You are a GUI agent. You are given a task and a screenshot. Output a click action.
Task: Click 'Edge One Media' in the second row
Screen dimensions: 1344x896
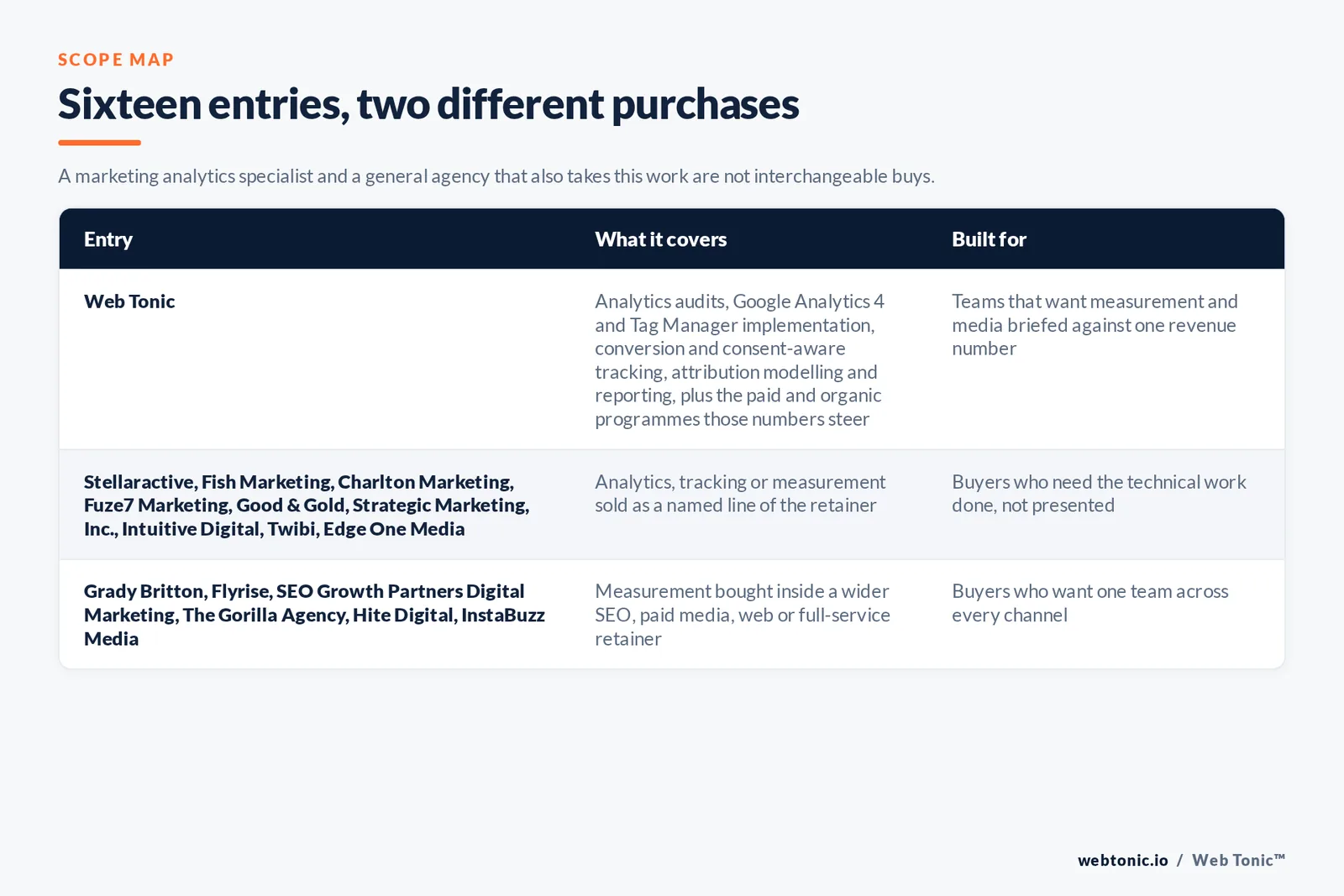coord(394,529)
